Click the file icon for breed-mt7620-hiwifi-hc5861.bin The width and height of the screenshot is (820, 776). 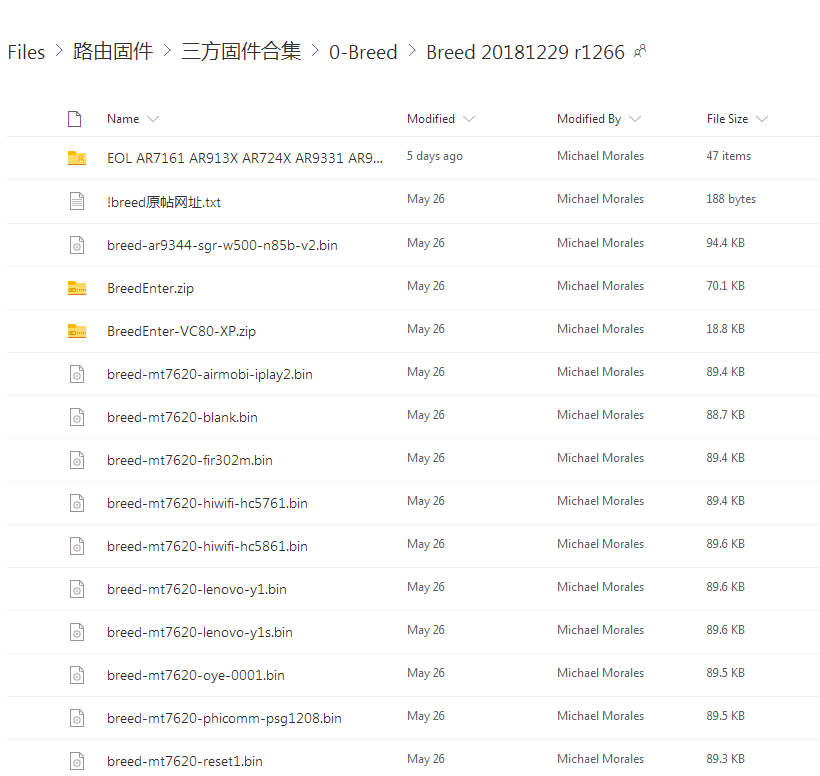[77, 546]
